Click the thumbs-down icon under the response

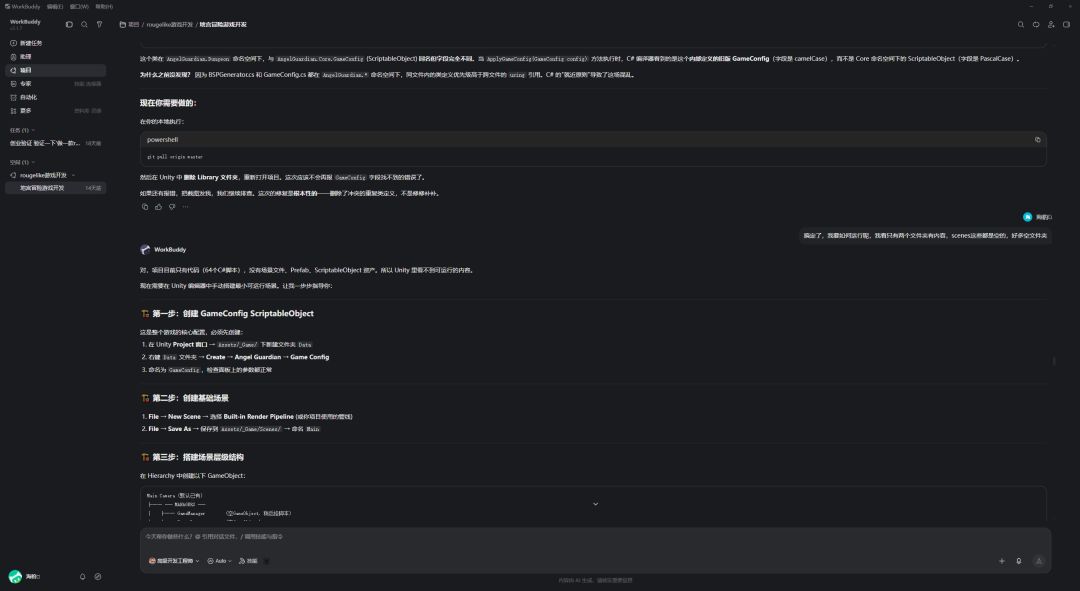coord(172,207)
